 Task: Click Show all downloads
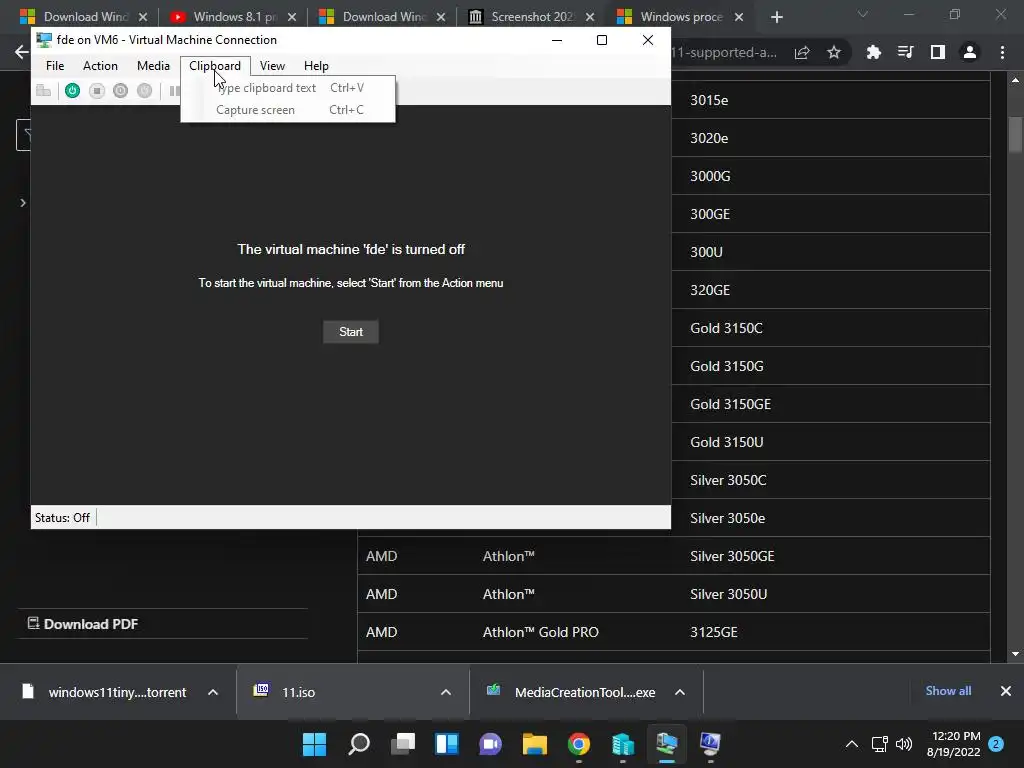948,691
